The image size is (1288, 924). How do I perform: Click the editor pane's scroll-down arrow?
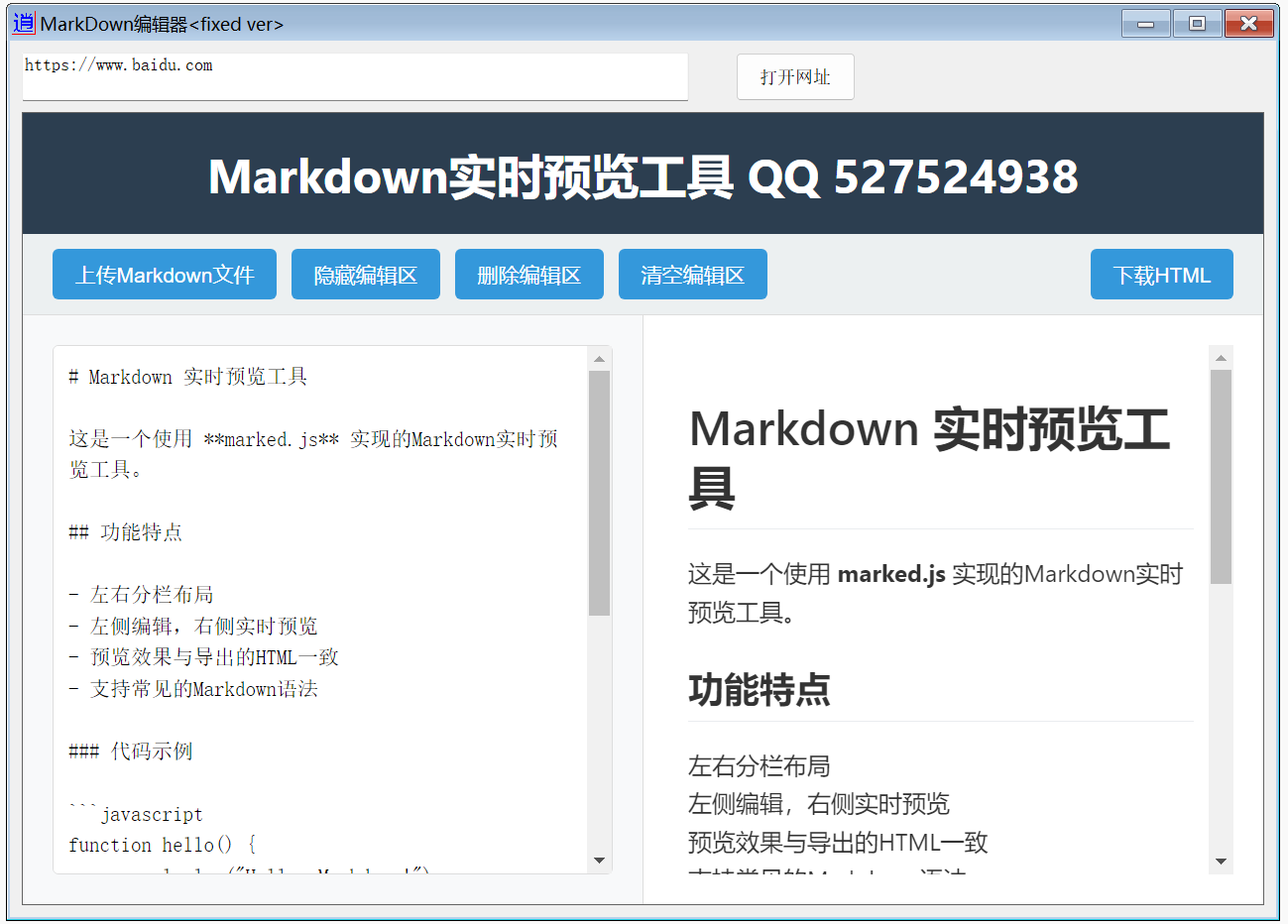pyautogui.click(x=599, y=861)
